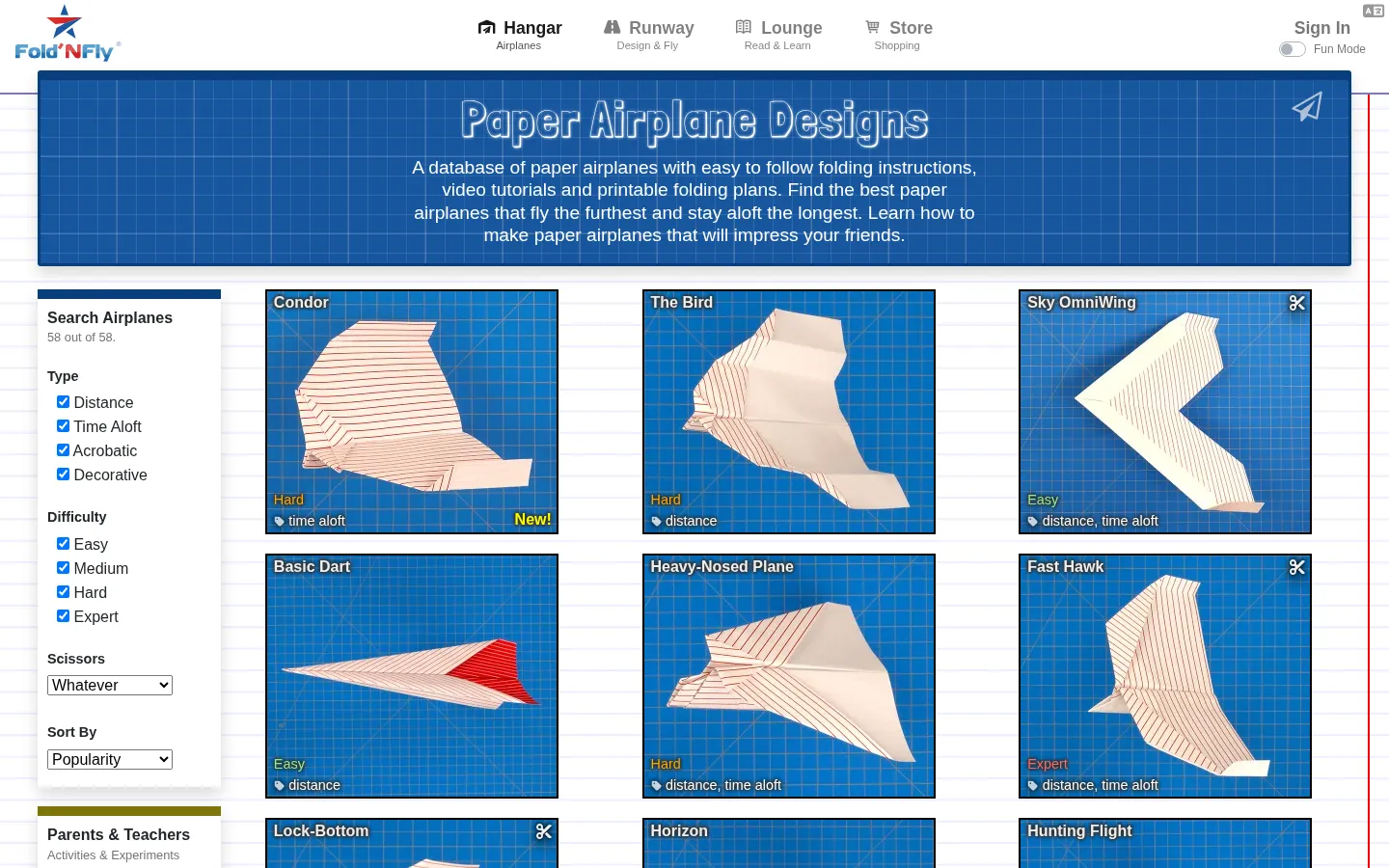Click the scissors icon on Fast Hawk

(1297, 567)
